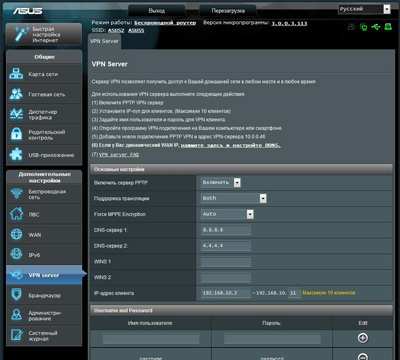Open Broadcast support dropdown showing Both
This screenshot has width=400, height=360.
coord(234,198)
